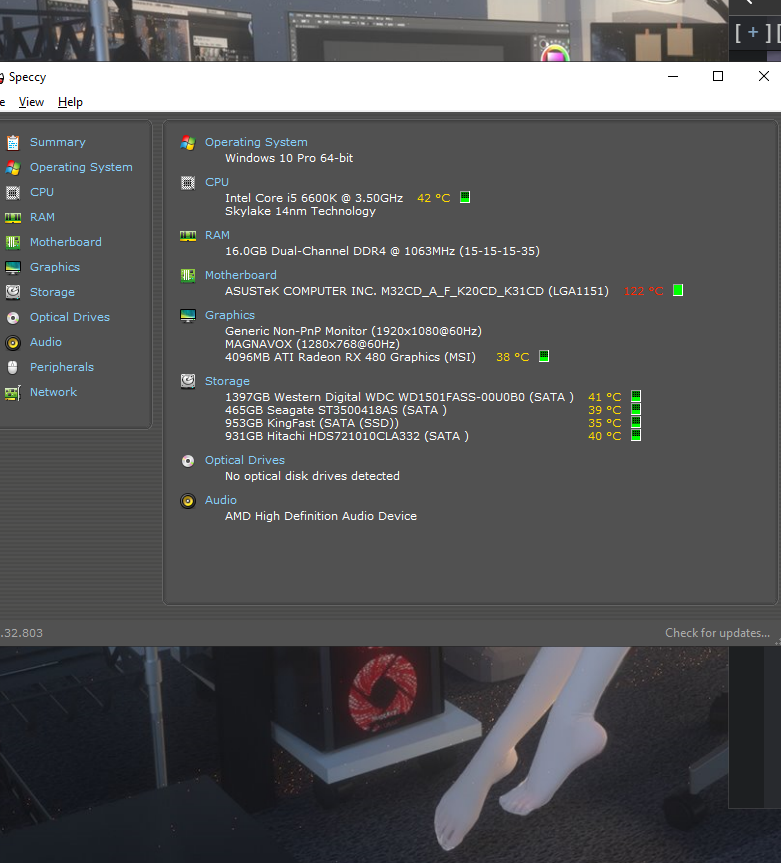Click 'No optical disk drives detected' text
This screenshot has height=863, width=781.
coord(312,476)
